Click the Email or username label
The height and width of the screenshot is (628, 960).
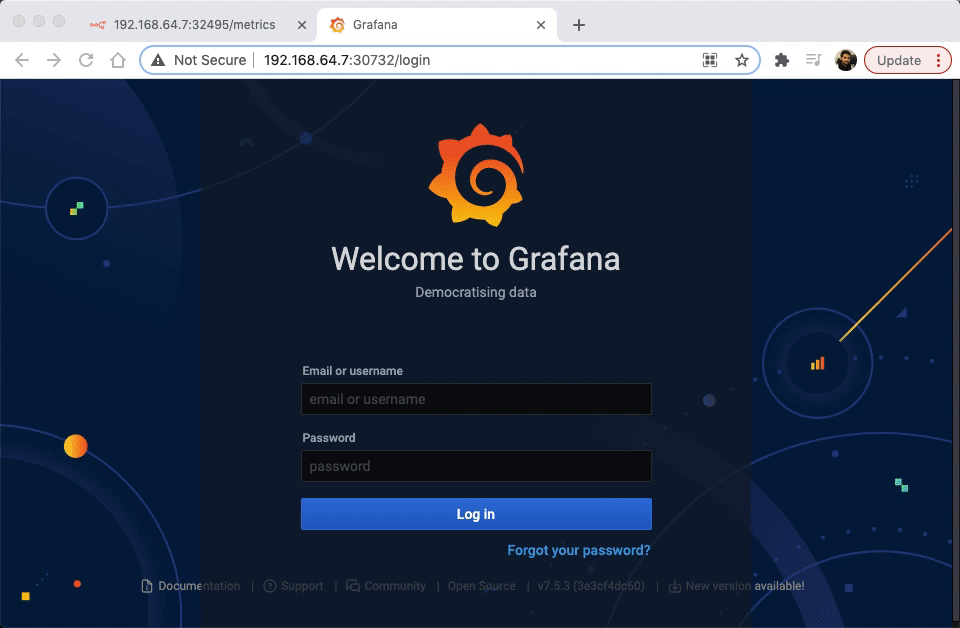pos(352,371)
